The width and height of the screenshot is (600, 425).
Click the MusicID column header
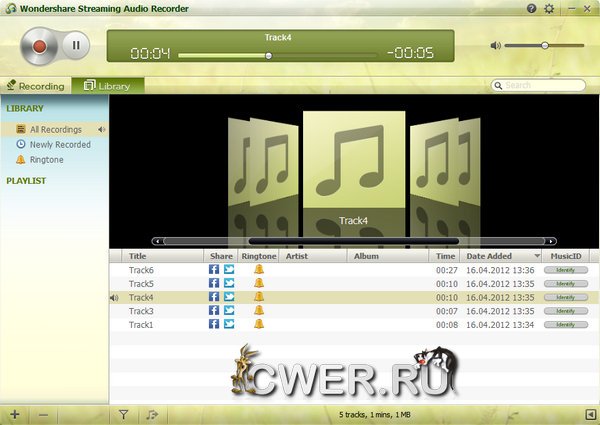pos(566,256)
